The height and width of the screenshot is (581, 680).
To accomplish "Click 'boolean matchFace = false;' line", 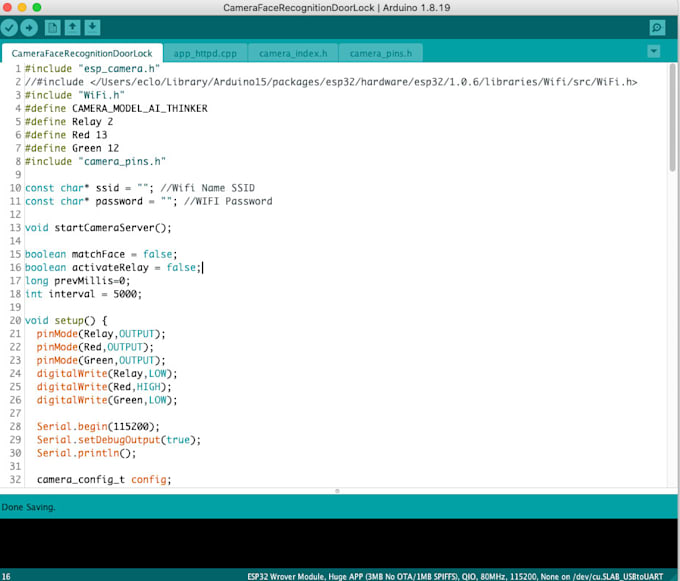I will [101, 254].
